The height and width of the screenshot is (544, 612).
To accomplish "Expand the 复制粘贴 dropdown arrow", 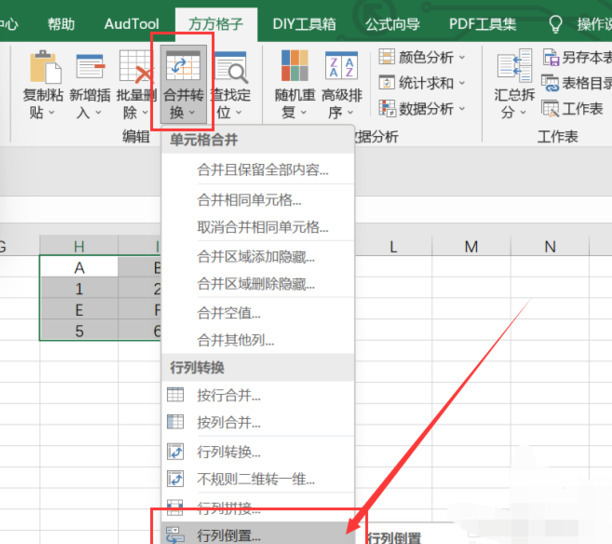I will (52, 113).
